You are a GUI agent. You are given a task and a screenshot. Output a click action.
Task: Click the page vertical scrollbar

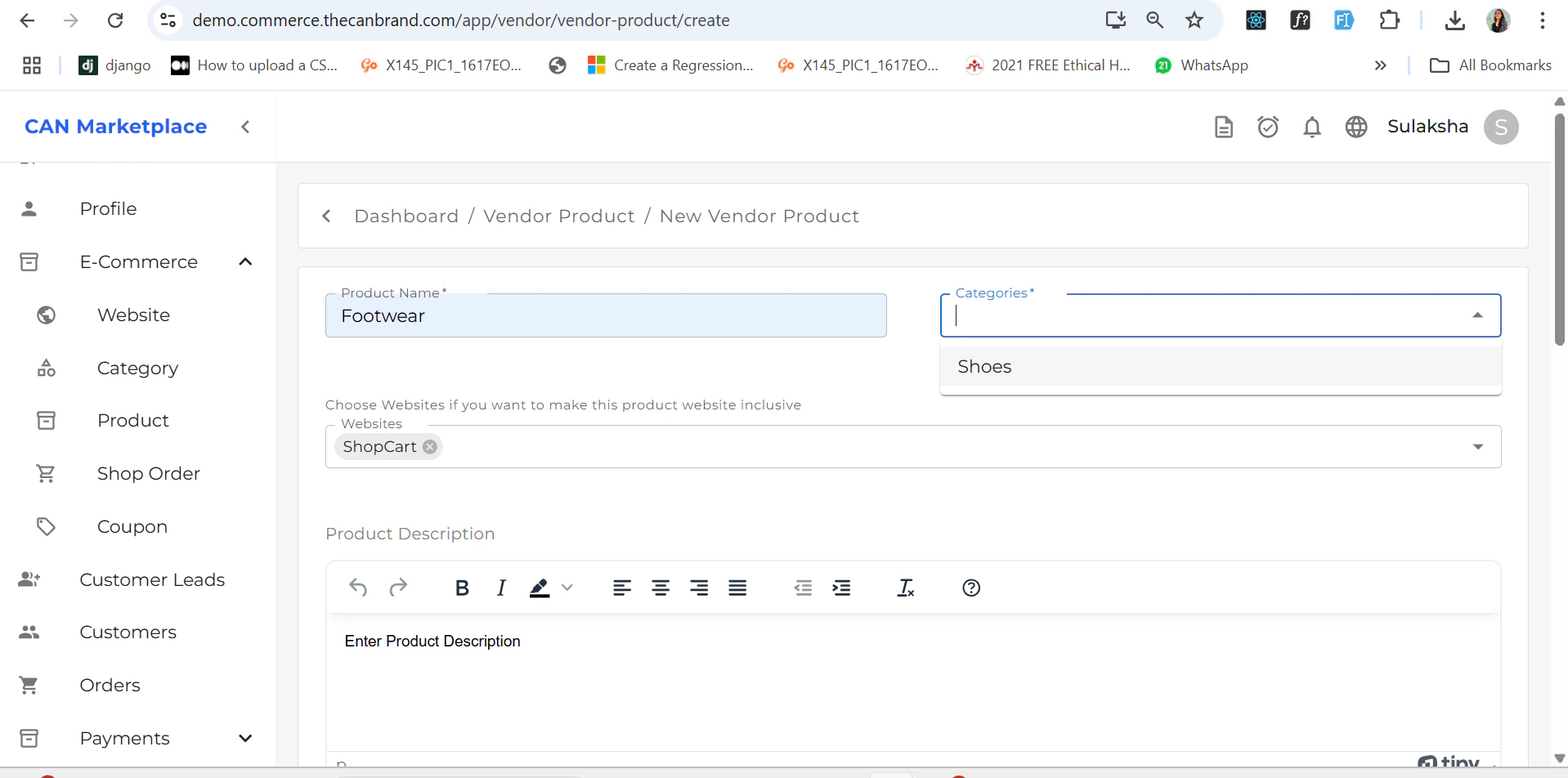(1559, 229)
